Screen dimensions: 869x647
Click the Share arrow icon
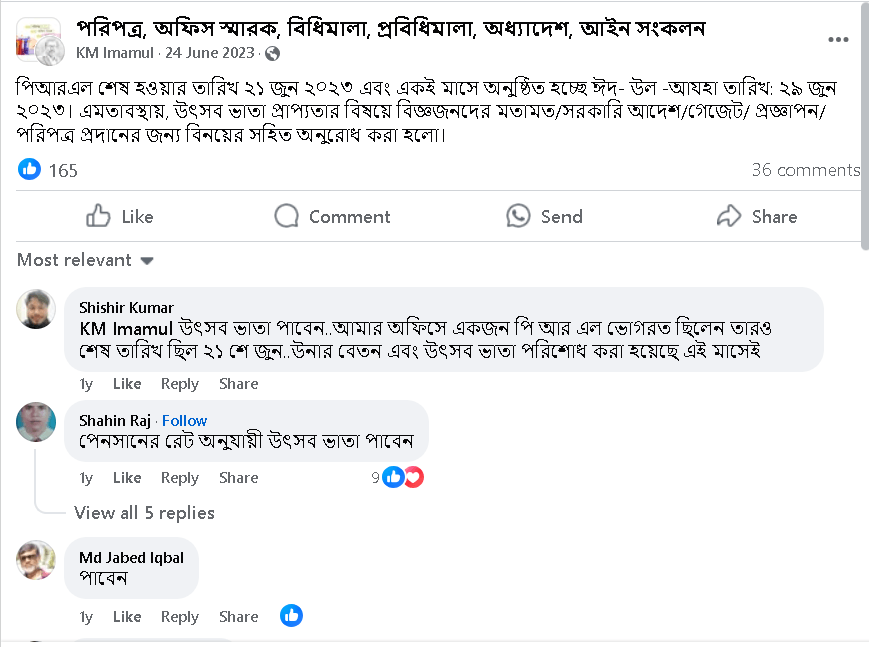pos(730,216)
